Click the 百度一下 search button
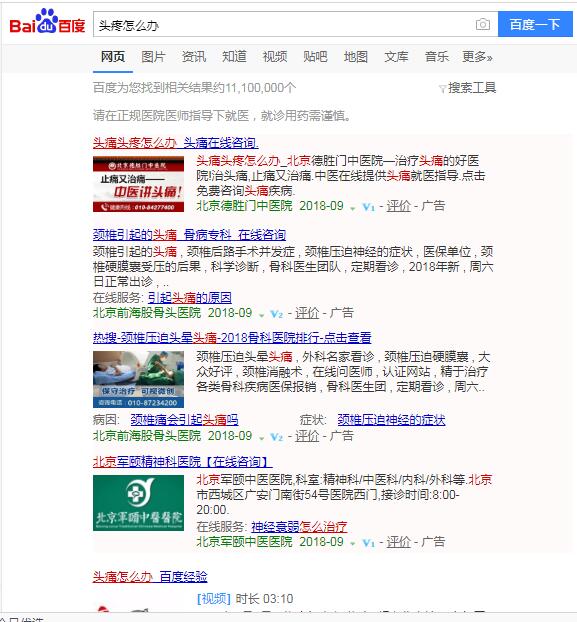The image size is (577, 622). 535,25
